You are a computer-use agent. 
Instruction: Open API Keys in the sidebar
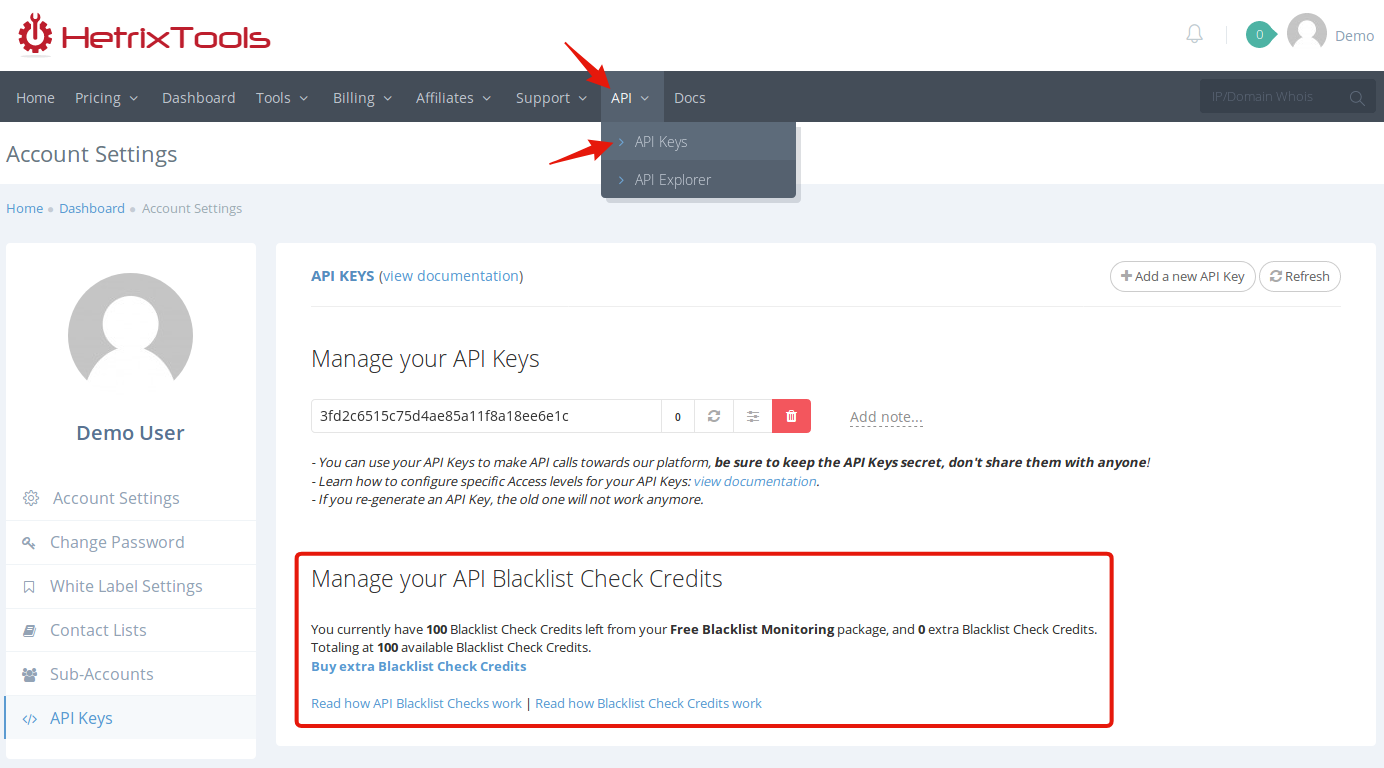click(x=130, y=718)
